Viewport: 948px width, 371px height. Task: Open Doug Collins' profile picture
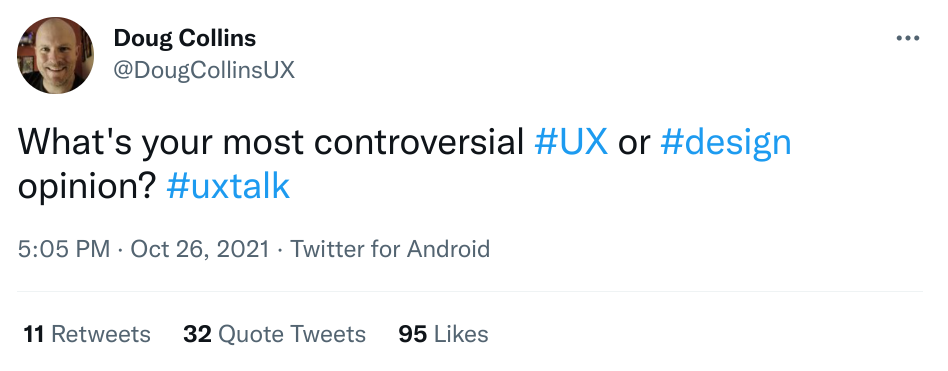[x=55, y=55]
